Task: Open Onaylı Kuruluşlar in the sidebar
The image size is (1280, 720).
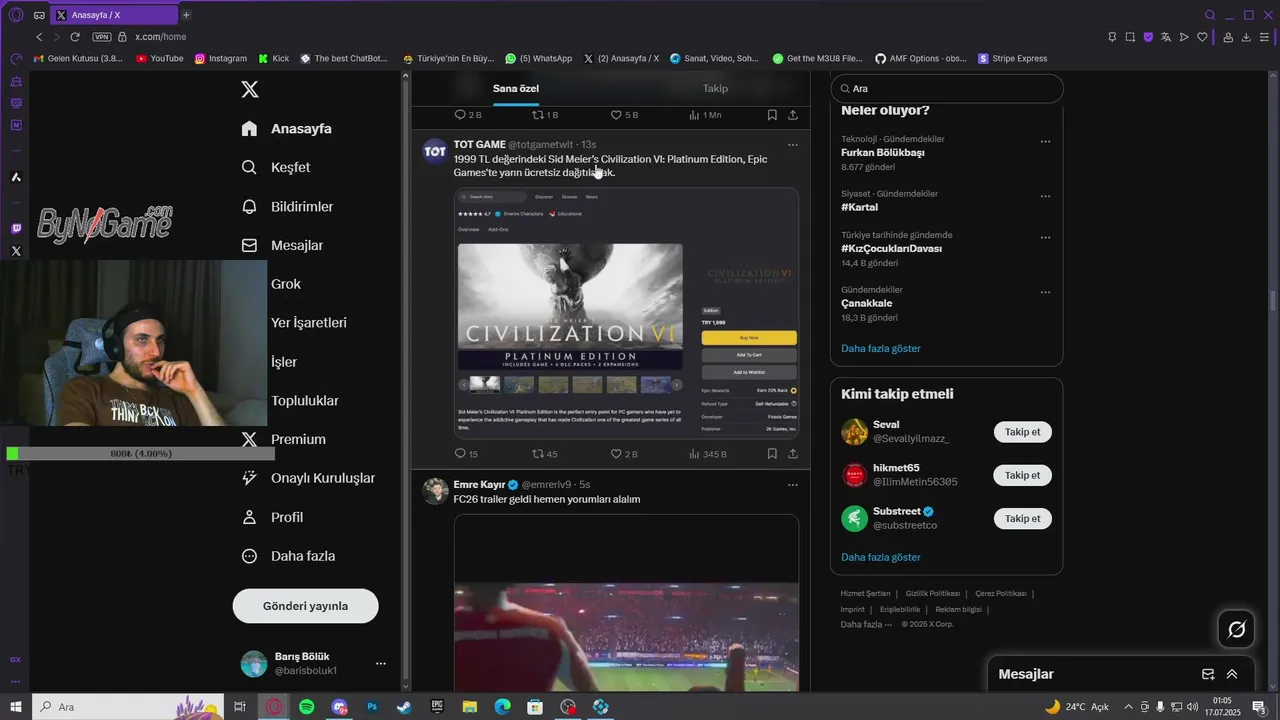Action: 308,478
